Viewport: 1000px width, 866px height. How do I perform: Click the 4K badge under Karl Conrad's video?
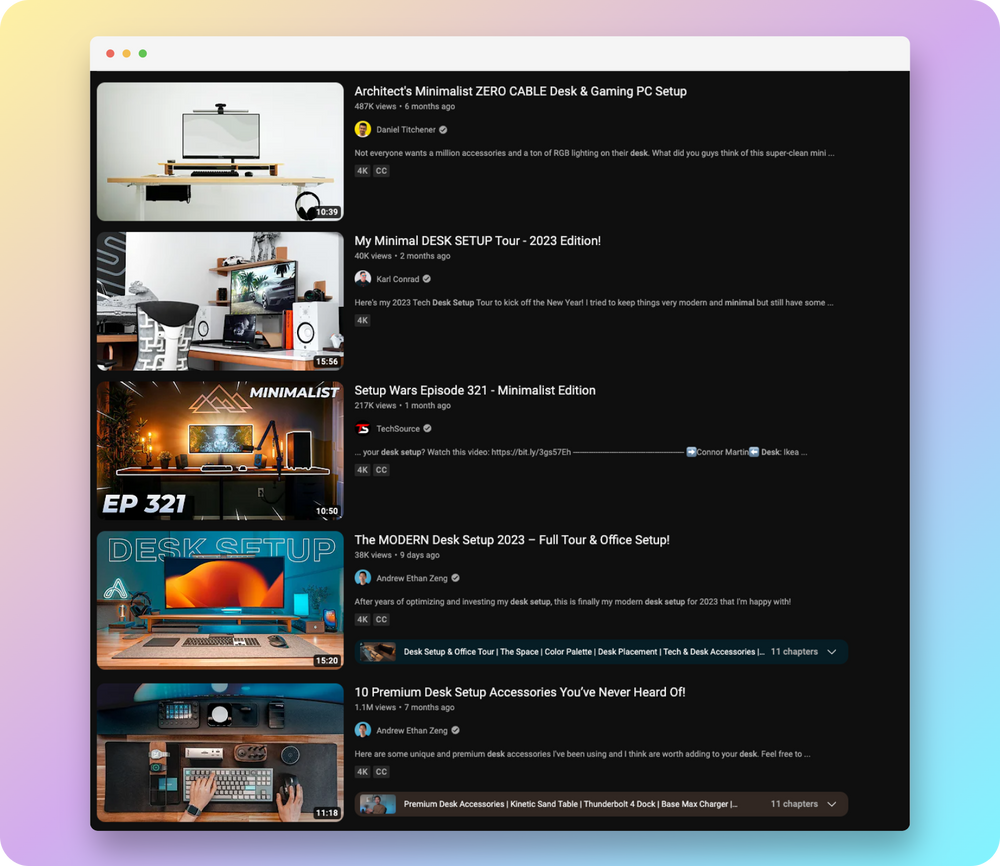[362, 320]
